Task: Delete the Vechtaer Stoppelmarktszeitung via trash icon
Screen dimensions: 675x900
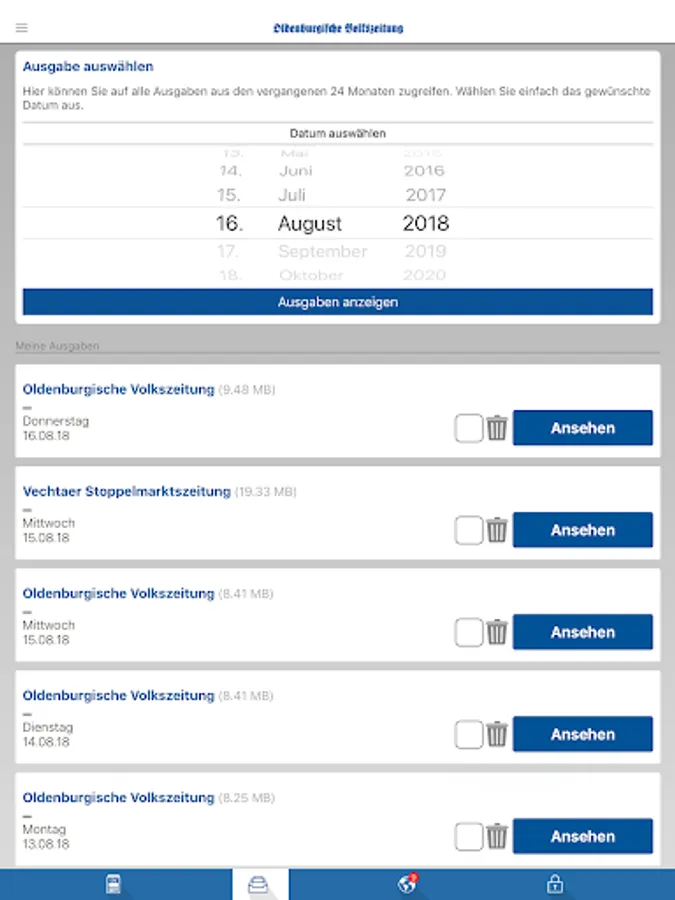Action: (497, 529)
